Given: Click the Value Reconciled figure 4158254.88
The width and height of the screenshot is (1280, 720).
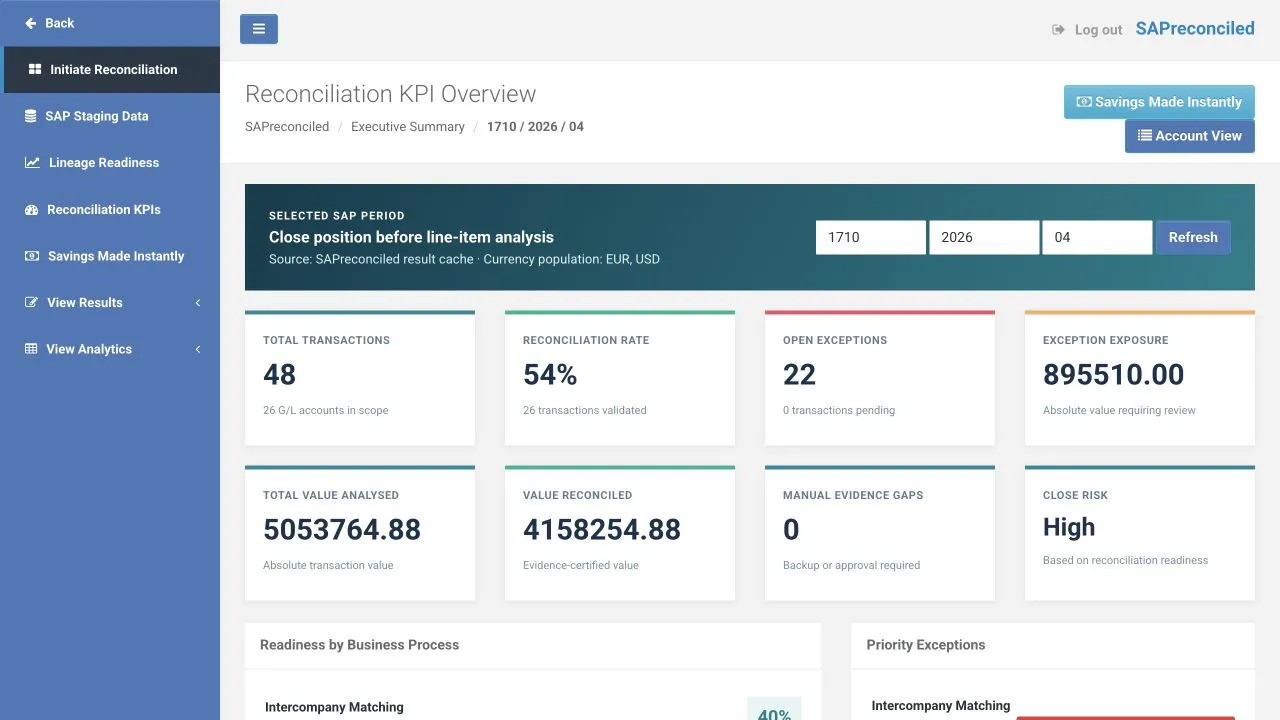Looking at the screenshot, I should [602, 529].
